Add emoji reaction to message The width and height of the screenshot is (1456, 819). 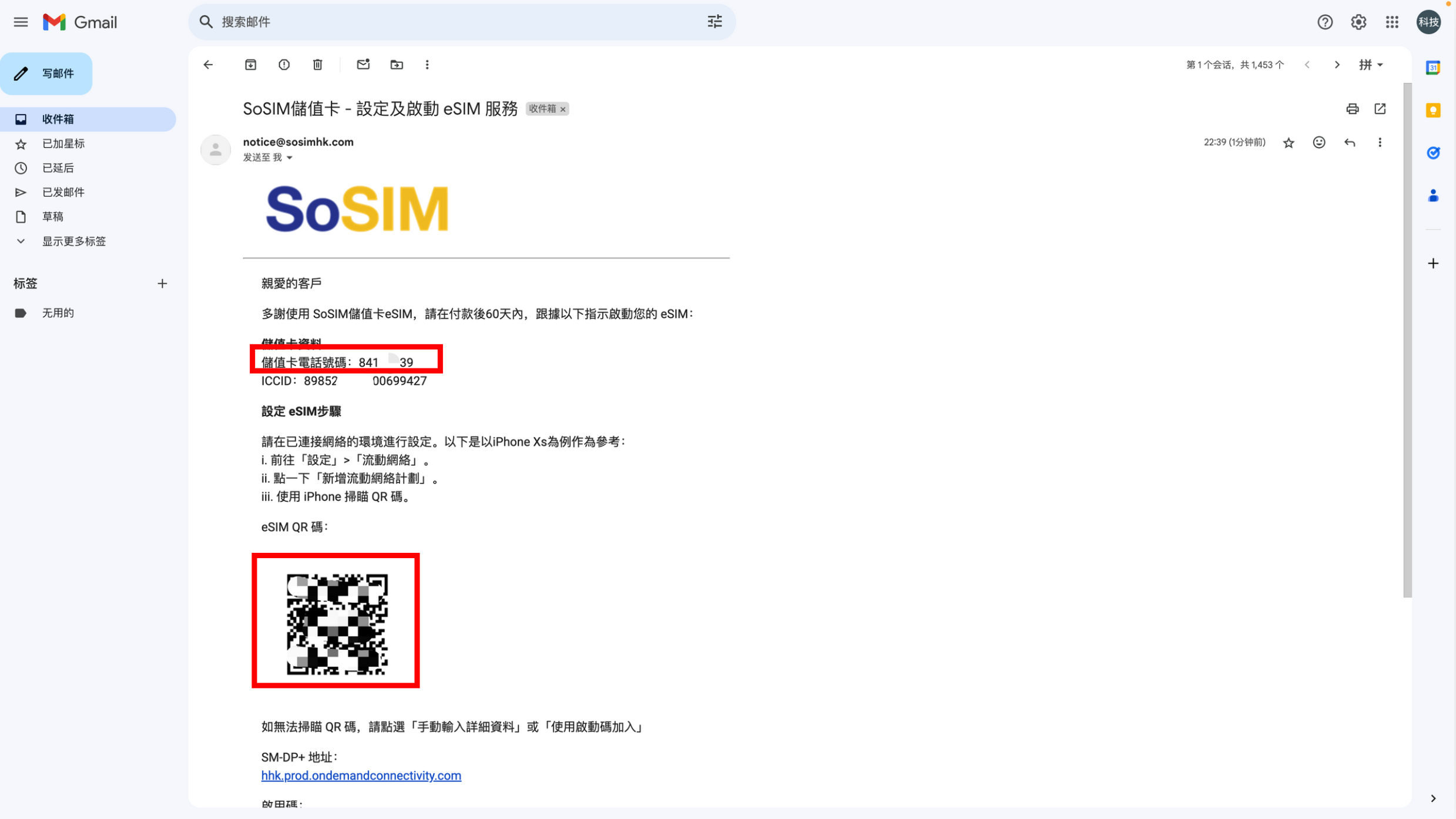coord(1319,143)
